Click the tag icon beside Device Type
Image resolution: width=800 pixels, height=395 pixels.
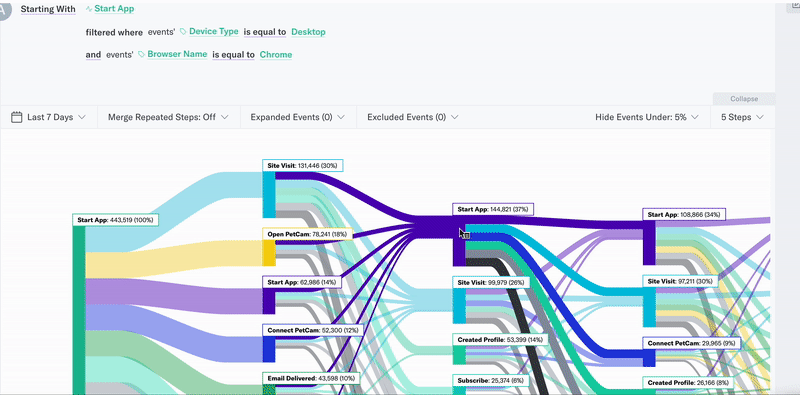click(183, 32)
